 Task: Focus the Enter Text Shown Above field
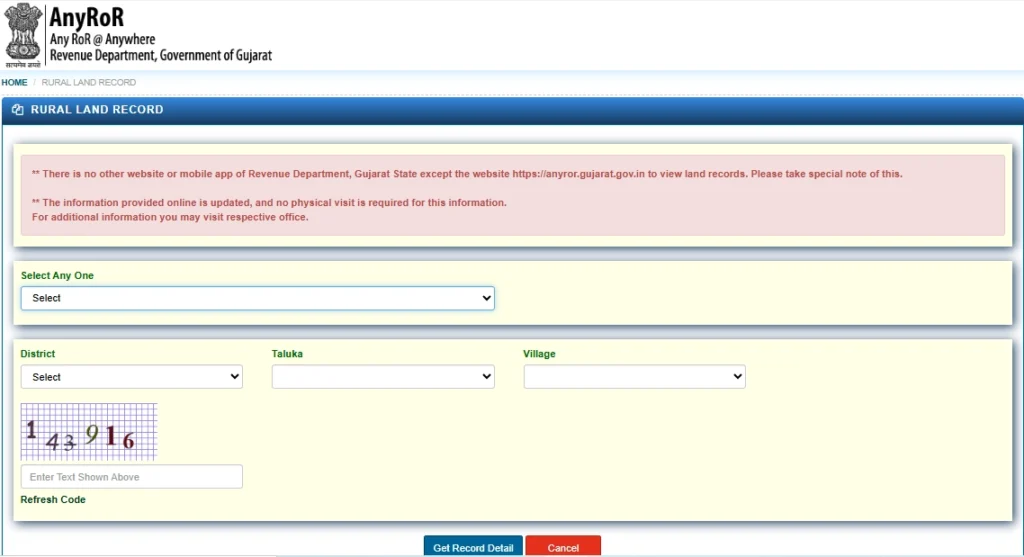pos(131,477)
